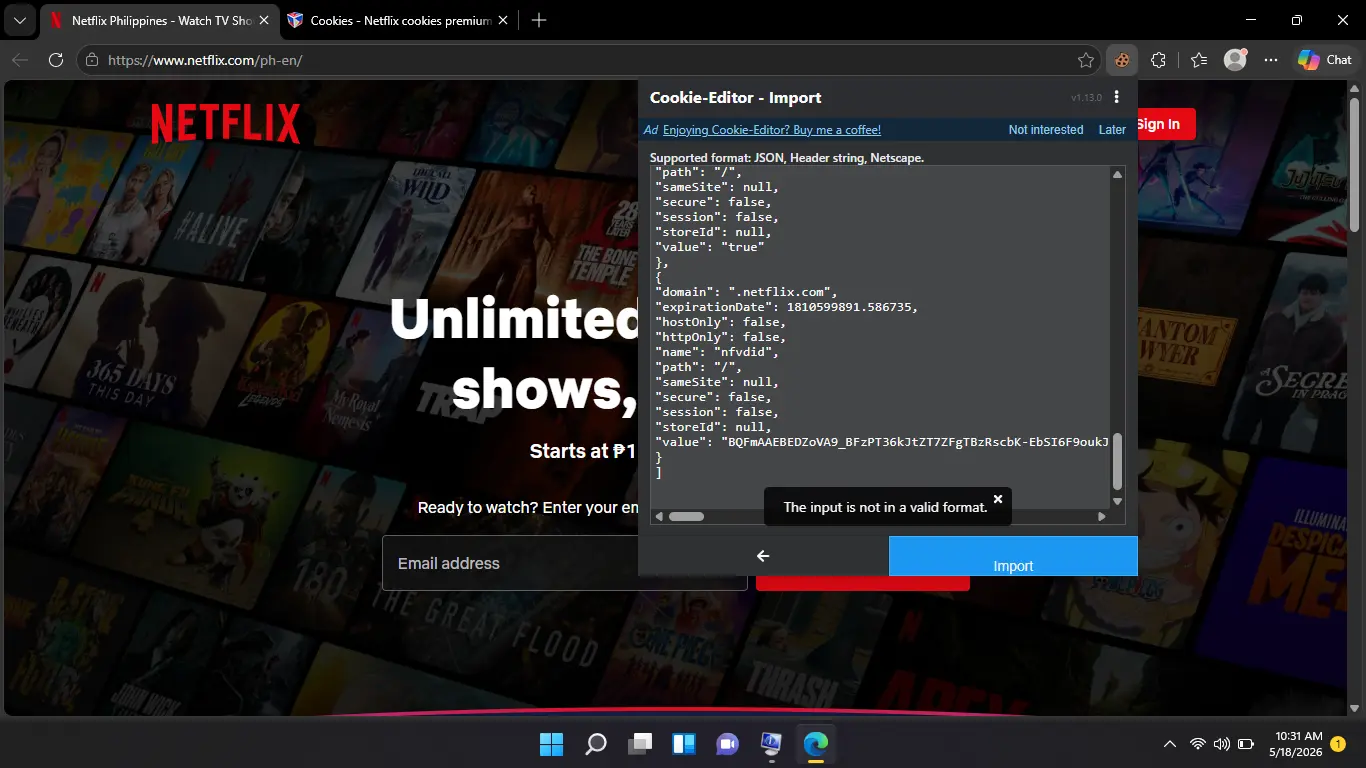Click the textarea vertical scrollbar thumb
1366x768 pixels.
pos(1117,461)
